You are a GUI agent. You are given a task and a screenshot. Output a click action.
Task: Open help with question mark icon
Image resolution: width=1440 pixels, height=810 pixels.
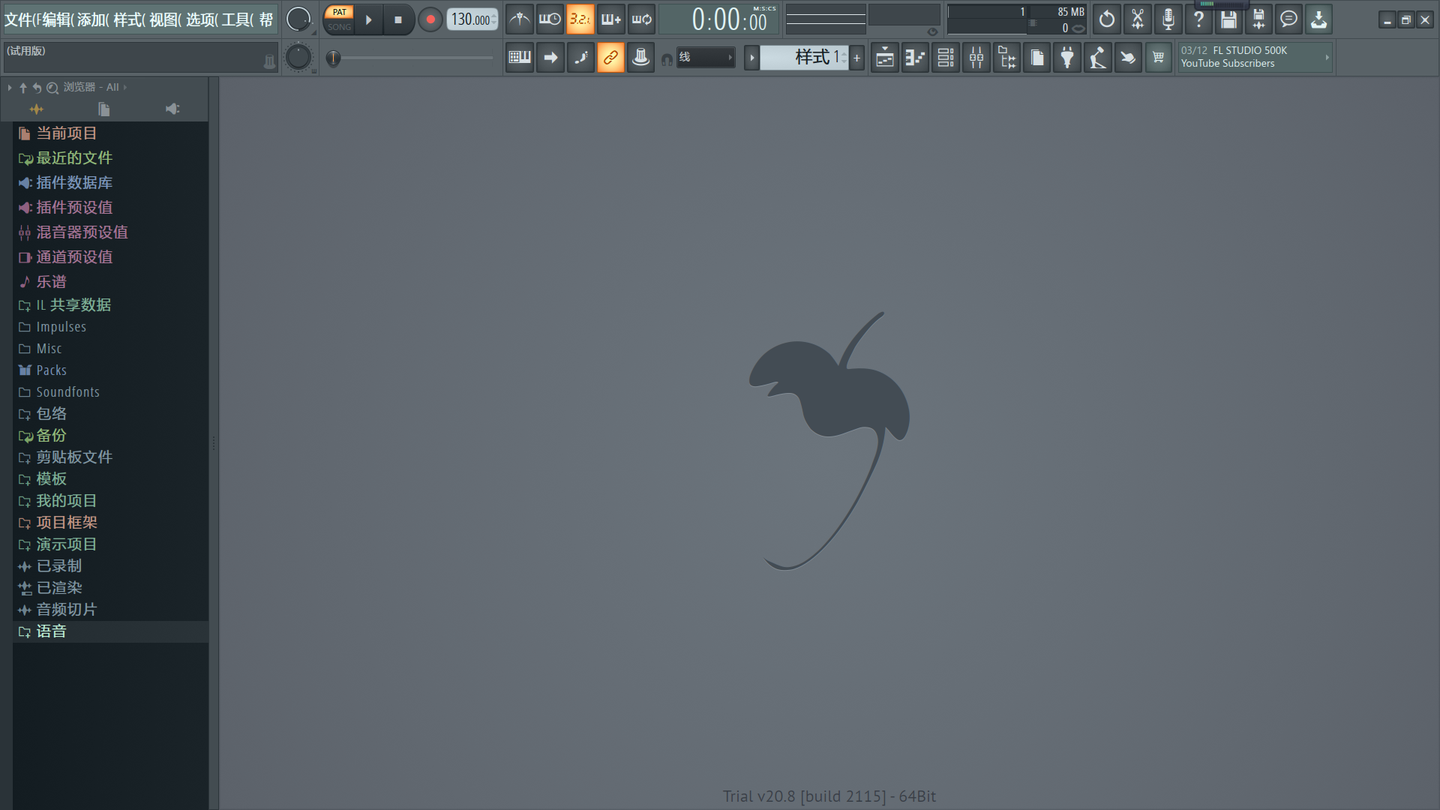point(1198,19)
